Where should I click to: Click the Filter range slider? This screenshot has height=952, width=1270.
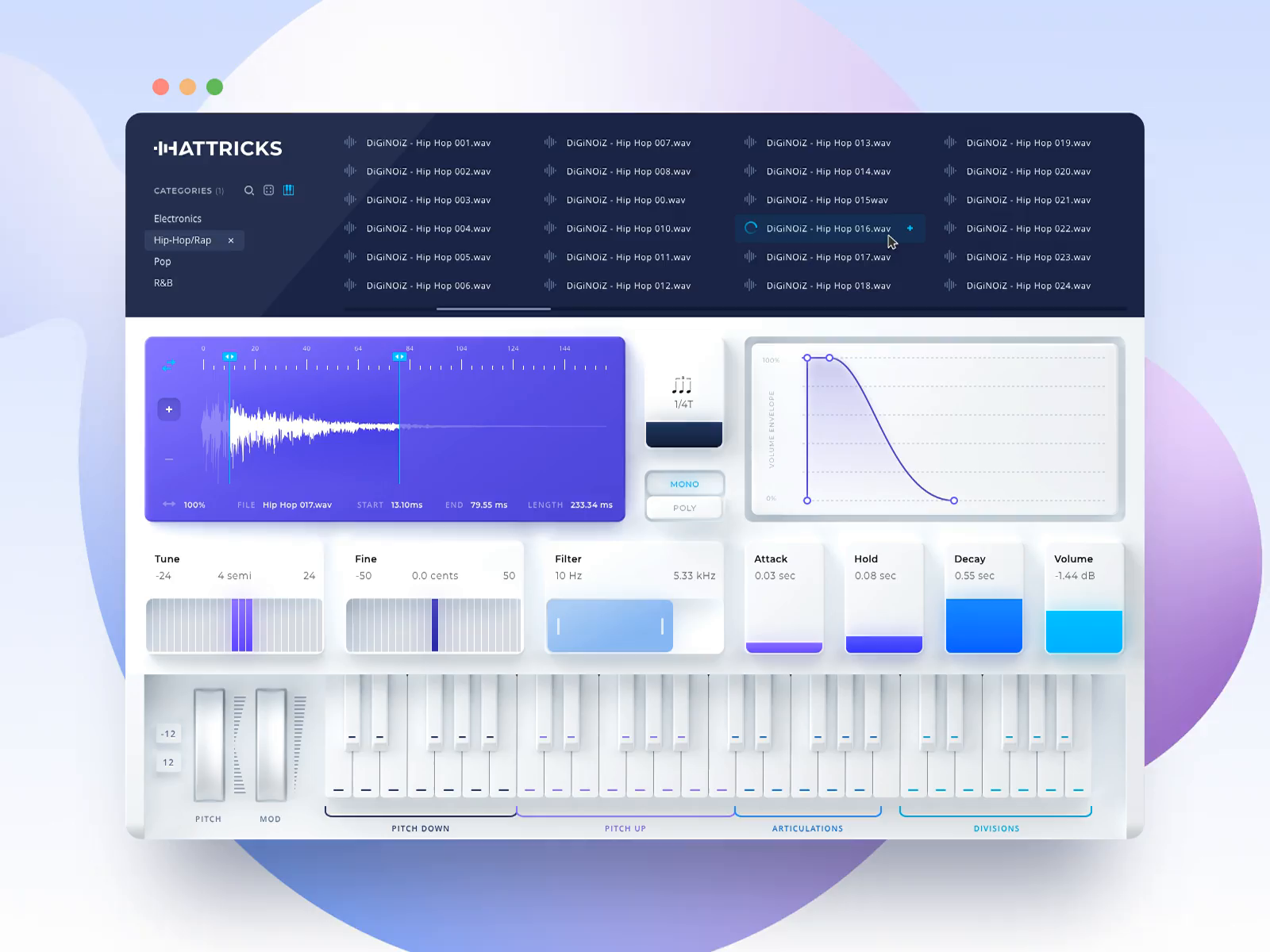tap(610, 626)
